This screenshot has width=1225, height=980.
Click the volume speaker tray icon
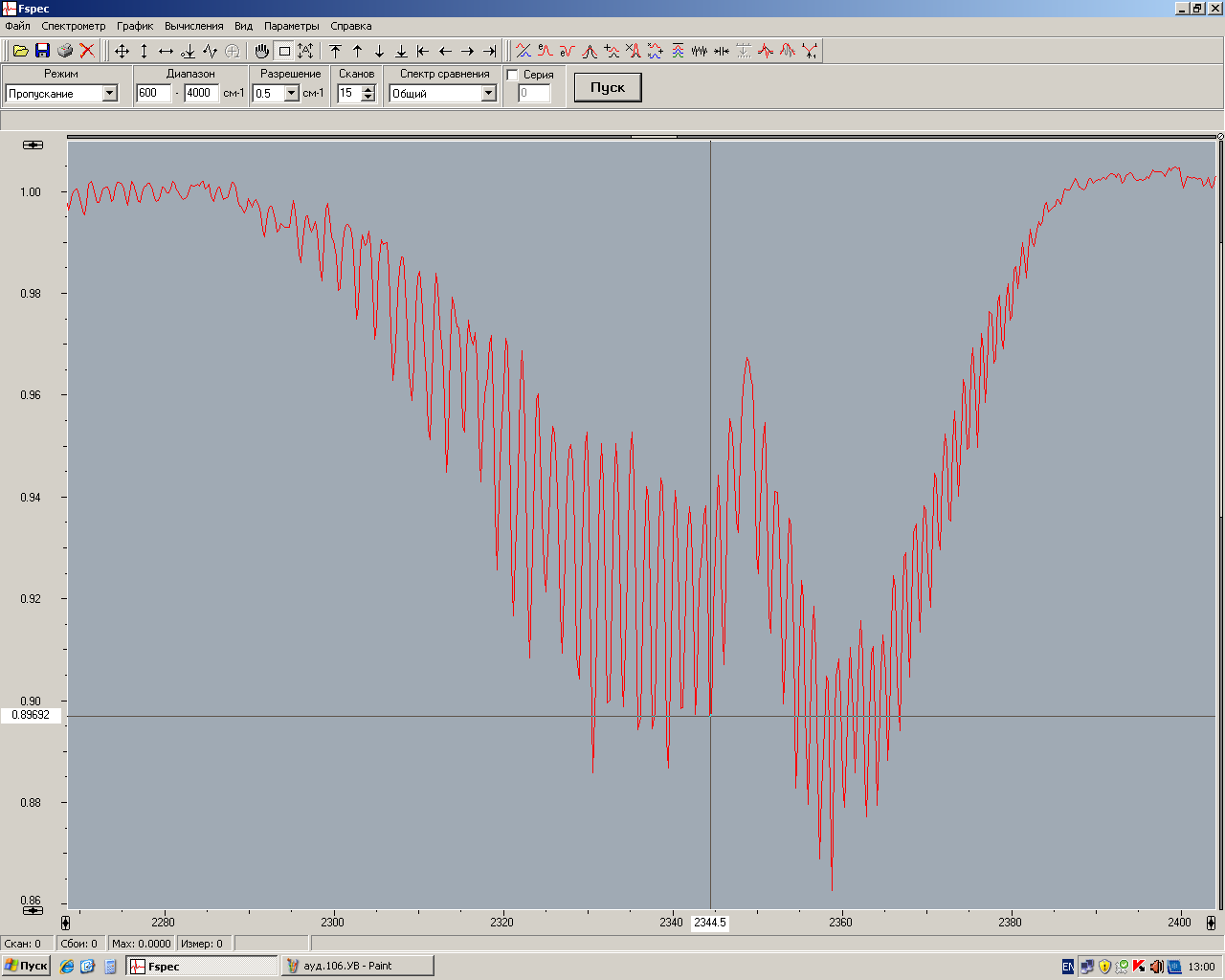pos(1156,967)
